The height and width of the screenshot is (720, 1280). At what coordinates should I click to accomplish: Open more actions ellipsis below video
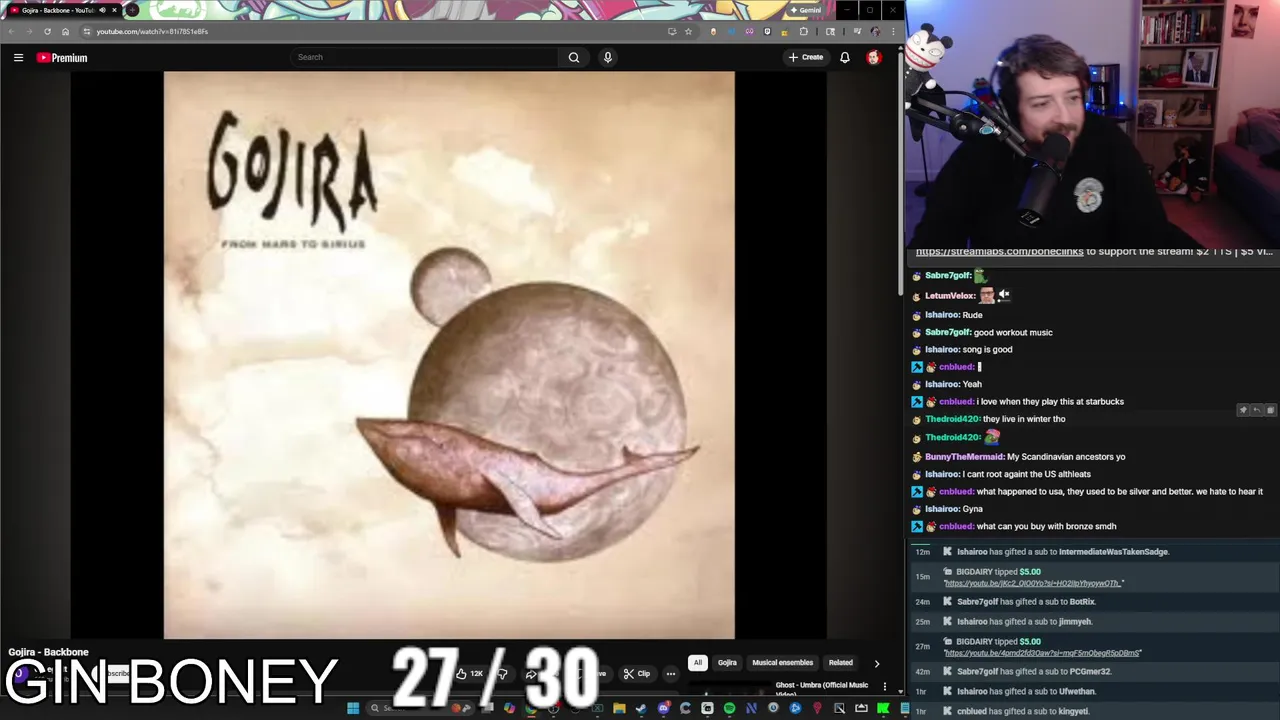click(671, 673)
